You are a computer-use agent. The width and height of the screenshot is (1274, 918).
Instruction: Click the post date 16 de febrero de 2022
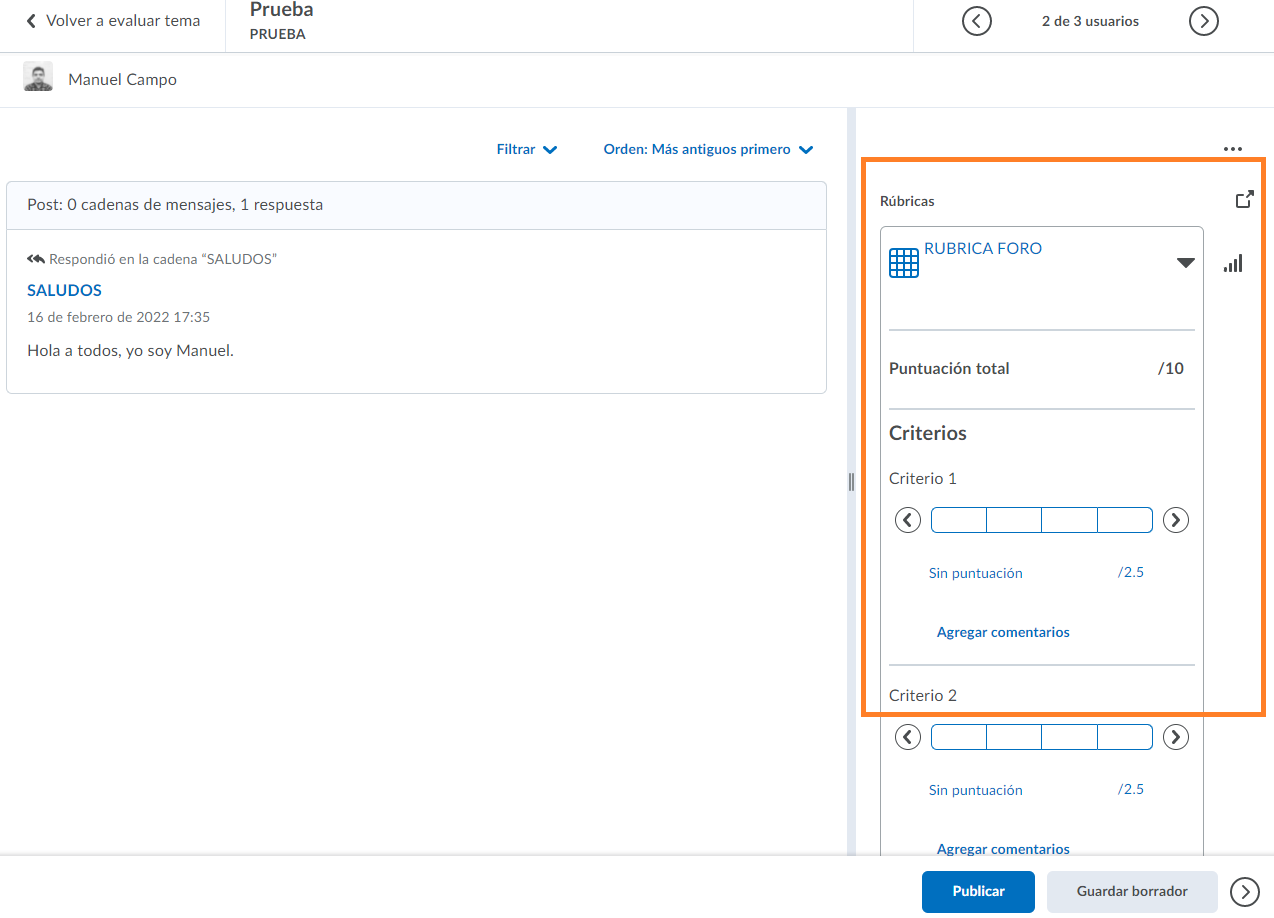click(x=118, y=317)
